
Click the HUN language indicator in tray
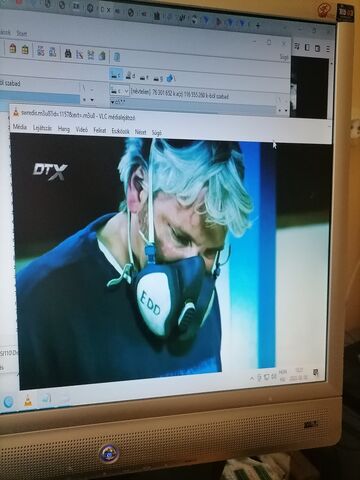(x=283, y=375)
